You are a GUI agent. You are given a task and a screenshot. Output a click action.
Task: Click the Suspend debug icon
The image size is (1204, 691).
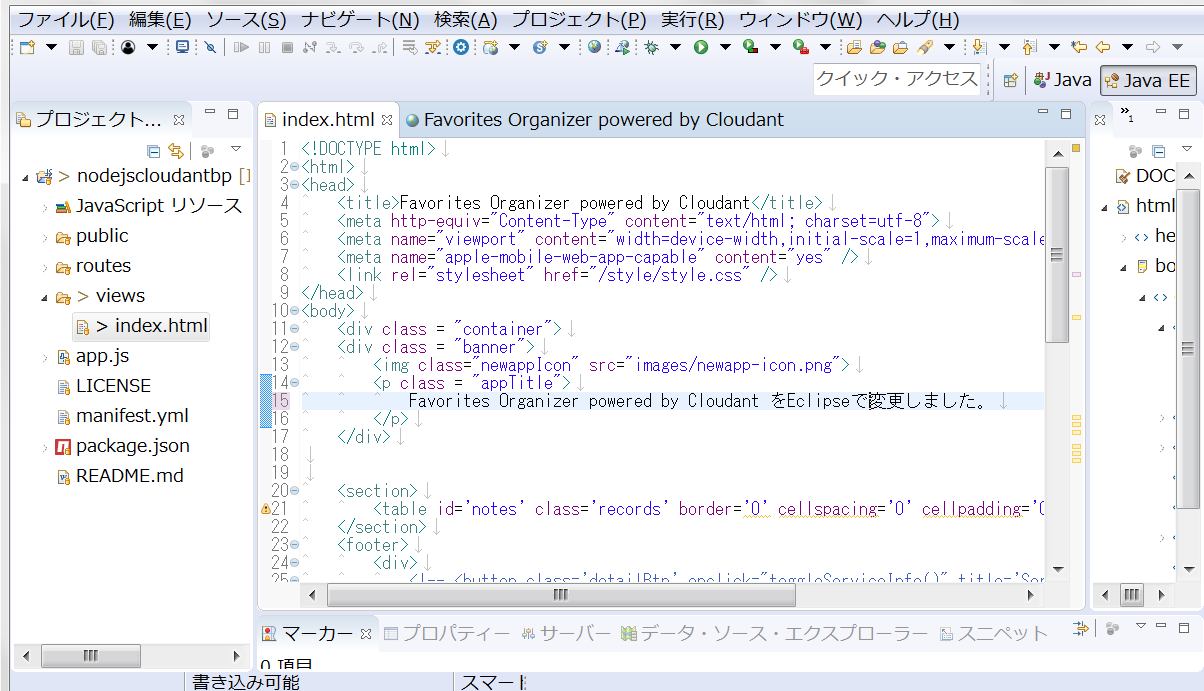point(264,47)
